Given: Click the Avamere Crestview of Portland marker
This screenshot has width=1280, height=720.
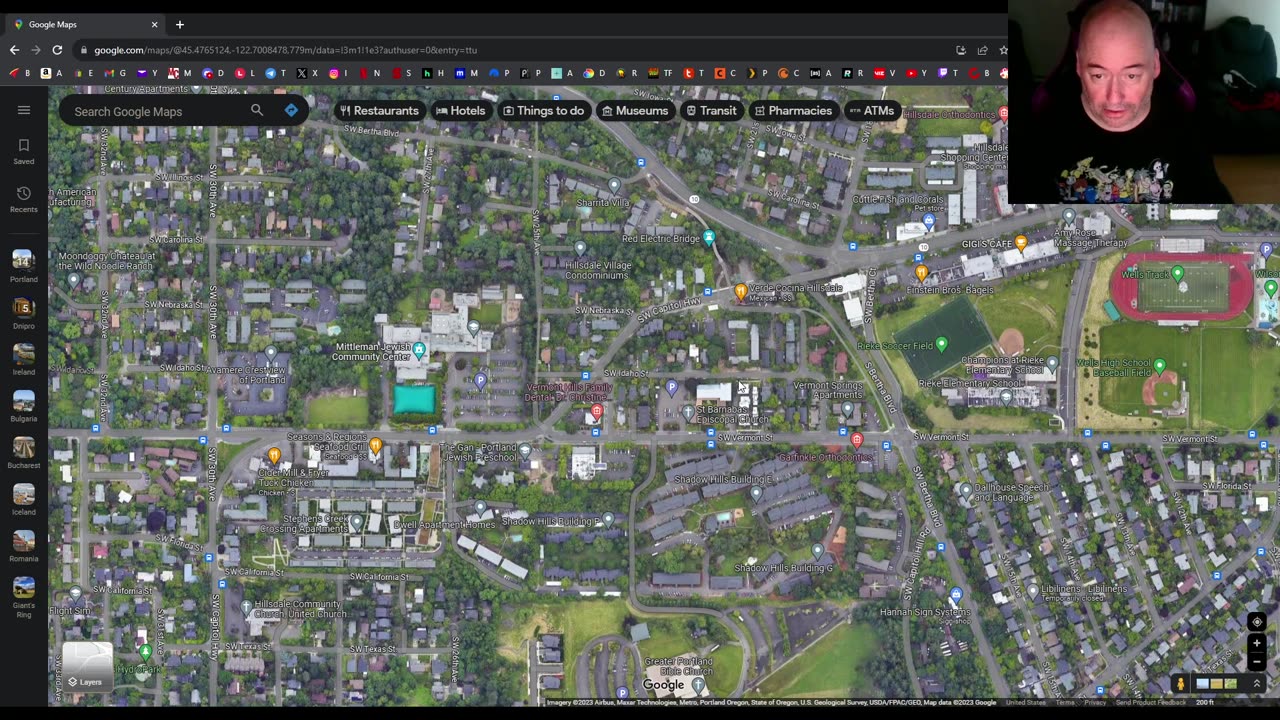Looking at the screenshot, I should [x=271, y=353].
